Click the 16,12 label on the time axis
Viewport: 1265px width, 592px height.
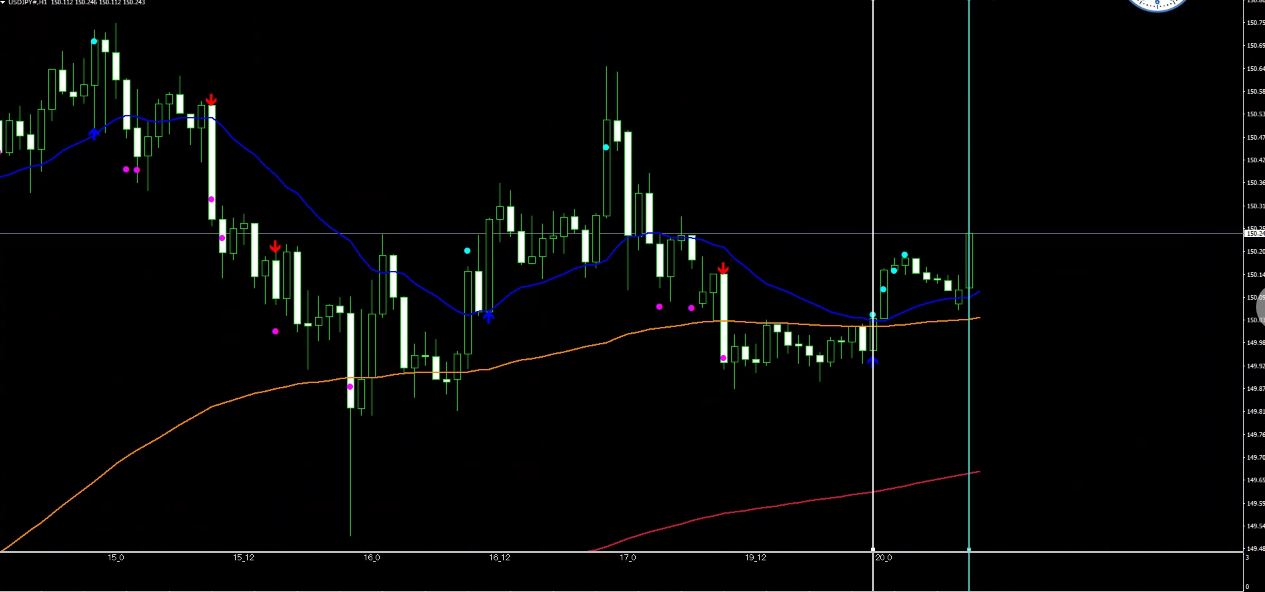pyautogui.click(x=500, y=558)
